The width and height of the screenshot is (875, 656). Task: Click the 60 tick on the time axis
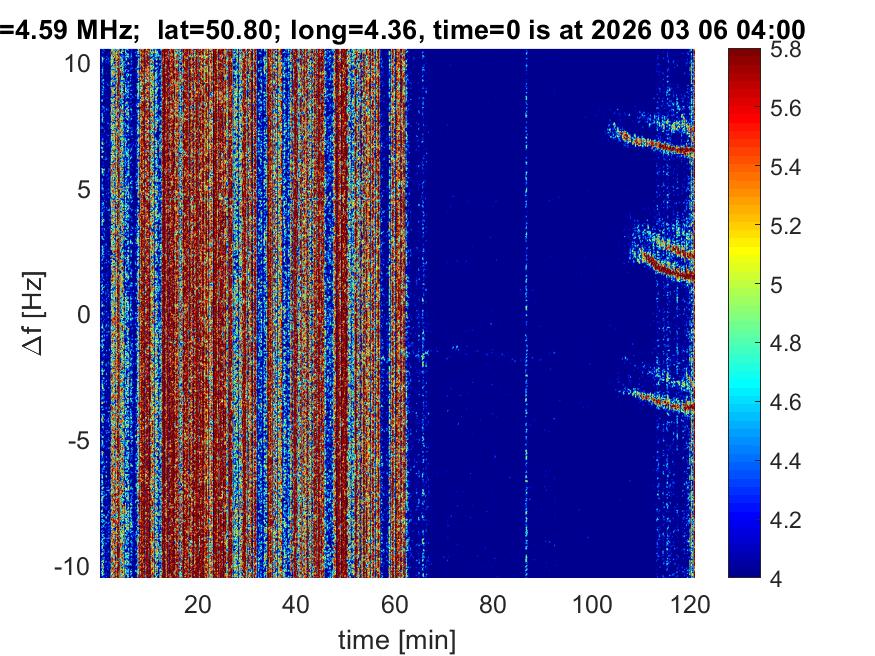point(394,603)
